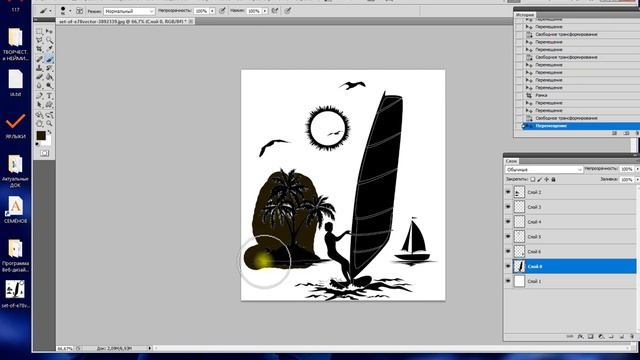Hide layer Слой 2 with its eye icon

click(508, 192)
